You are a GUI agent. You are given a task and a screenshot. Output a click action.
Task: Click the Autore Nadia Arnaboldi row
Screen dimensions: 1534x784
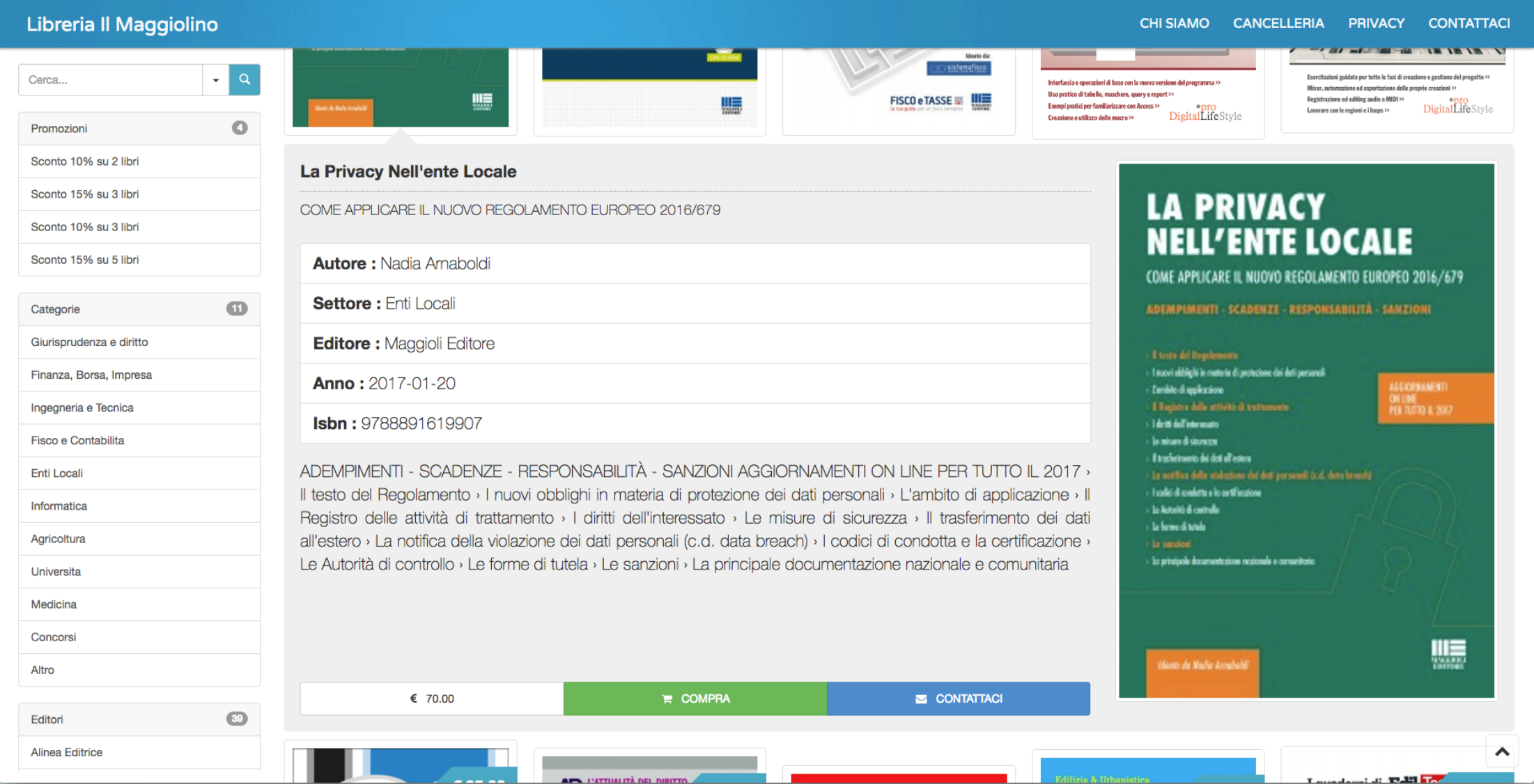695,263
